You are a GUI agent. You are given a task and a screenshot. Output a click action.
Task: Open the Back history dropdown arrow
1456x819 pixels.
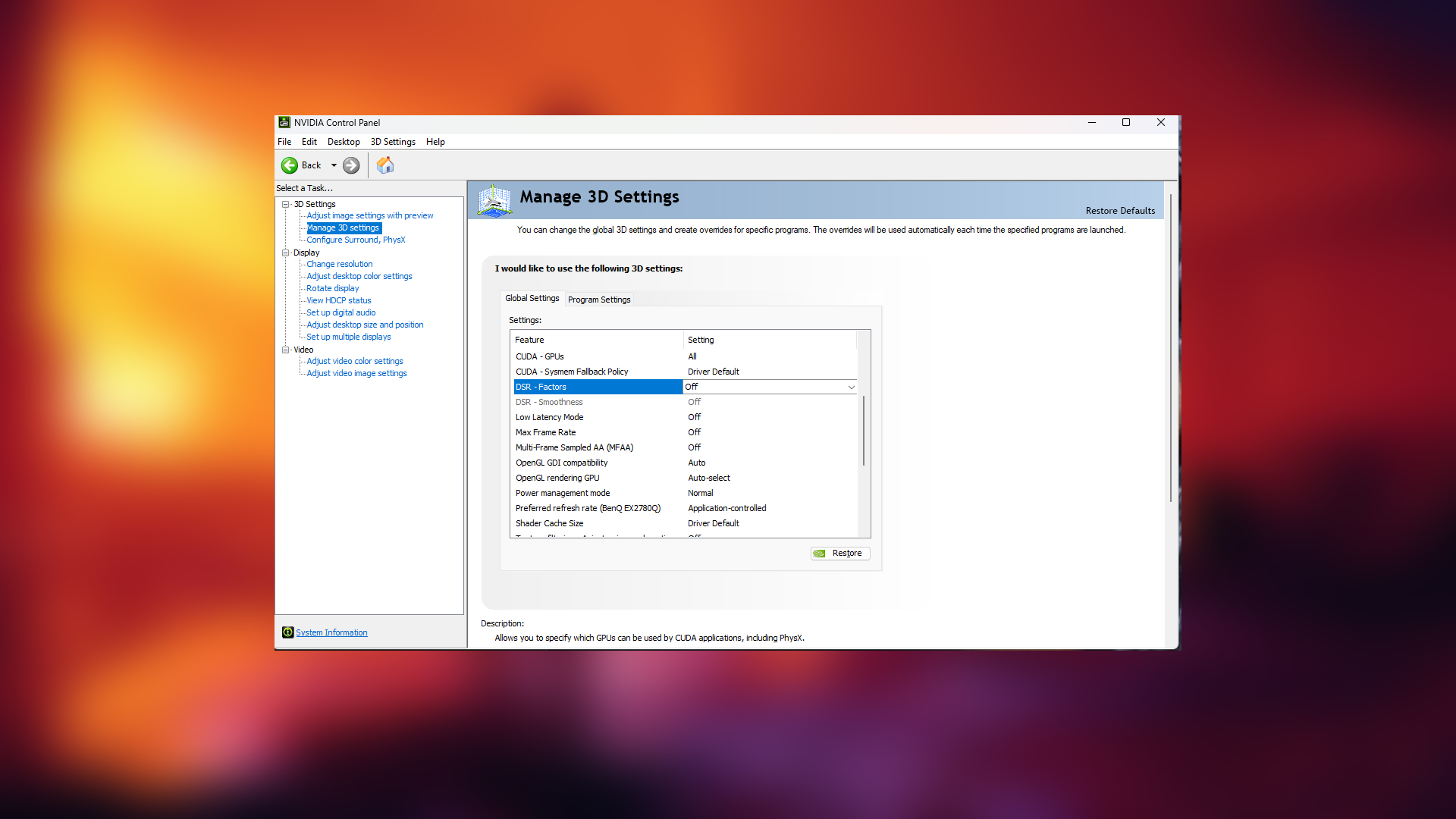coord(334,165)
